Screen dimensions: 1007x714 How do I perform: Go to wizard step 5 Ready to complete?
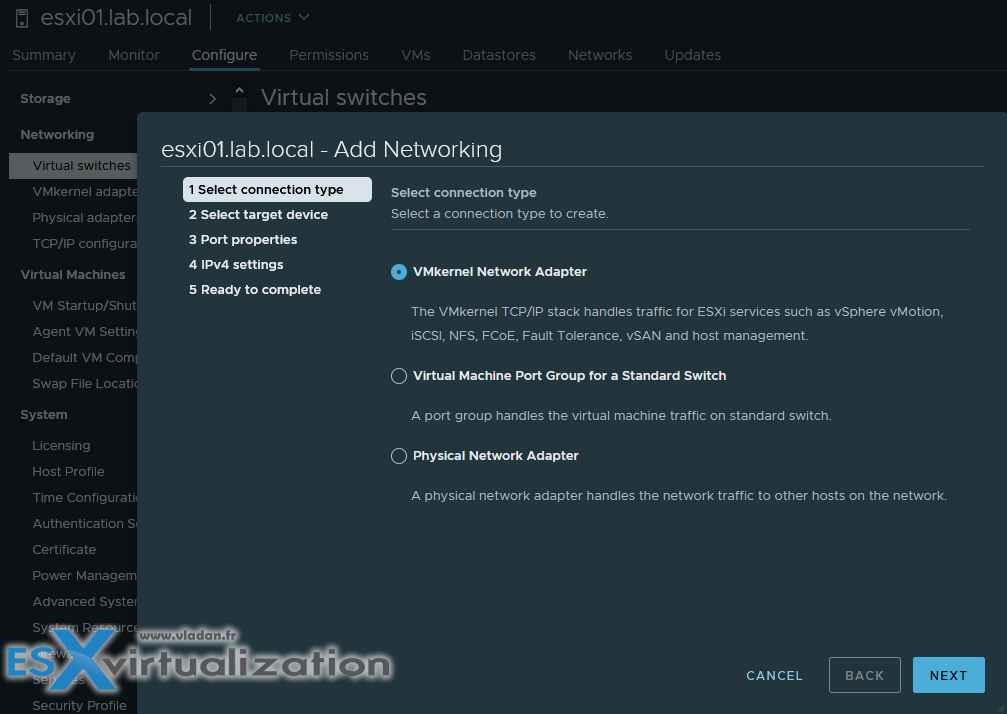255,290
